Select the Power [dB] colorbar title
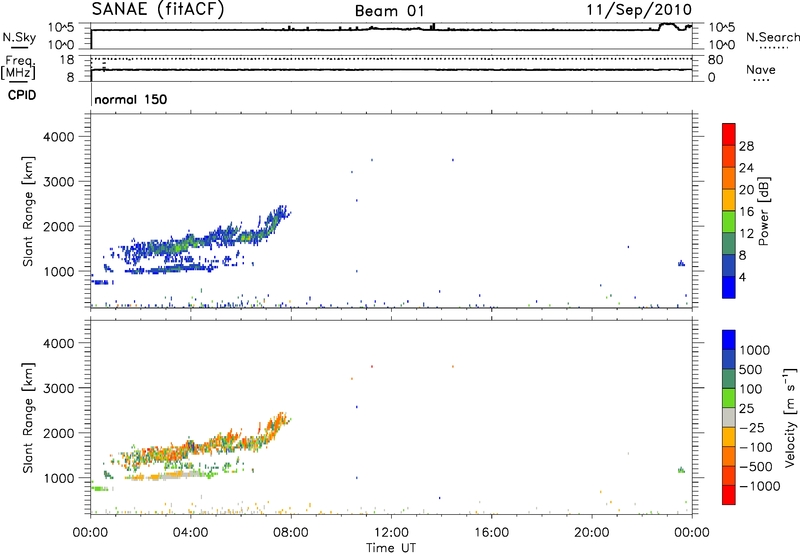The height and width of the screenshot is (554, 800). coord(764,211)
